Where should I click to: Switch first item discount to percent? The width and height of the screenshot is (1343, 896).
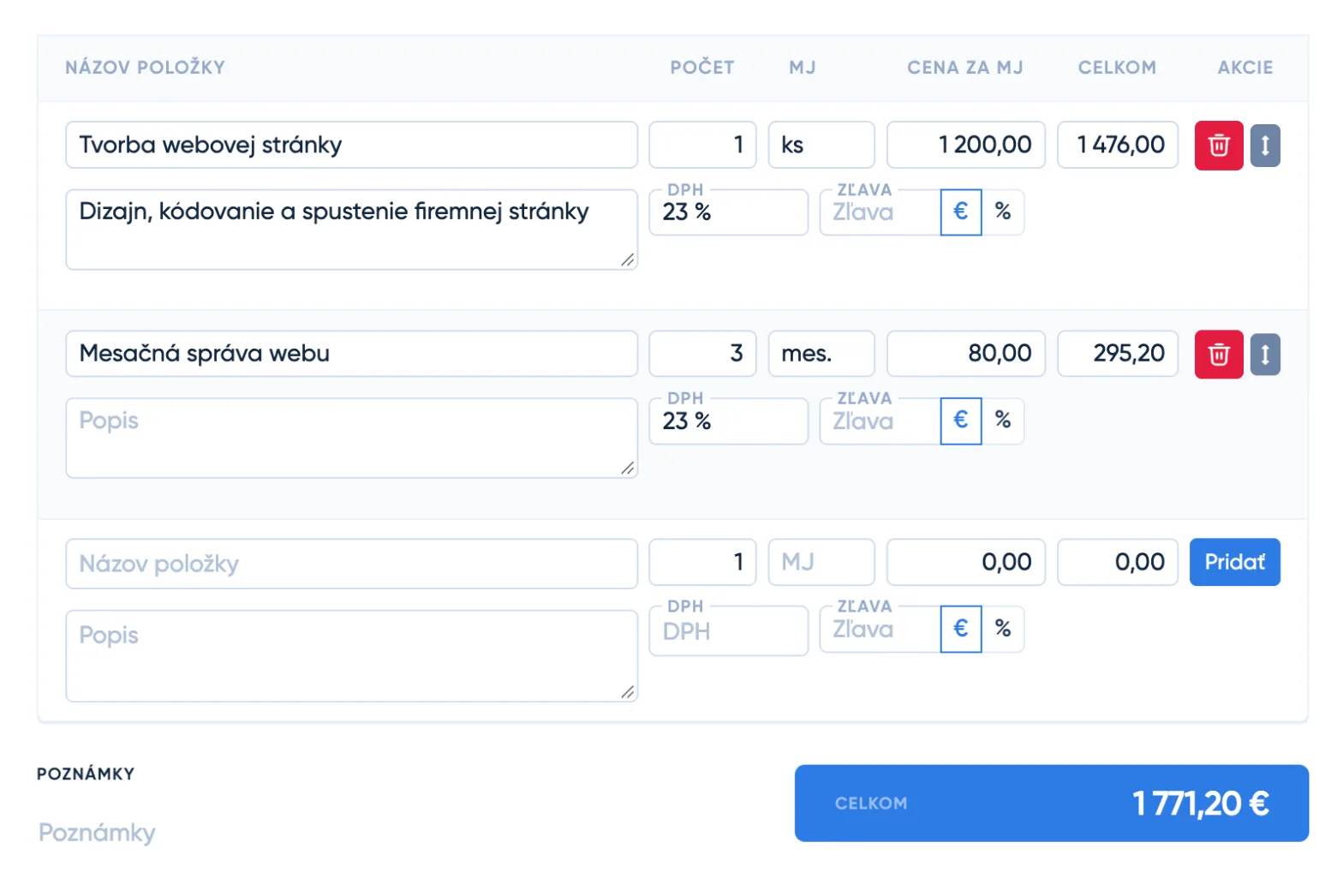pyautogui.click(x=1003, y=212)
